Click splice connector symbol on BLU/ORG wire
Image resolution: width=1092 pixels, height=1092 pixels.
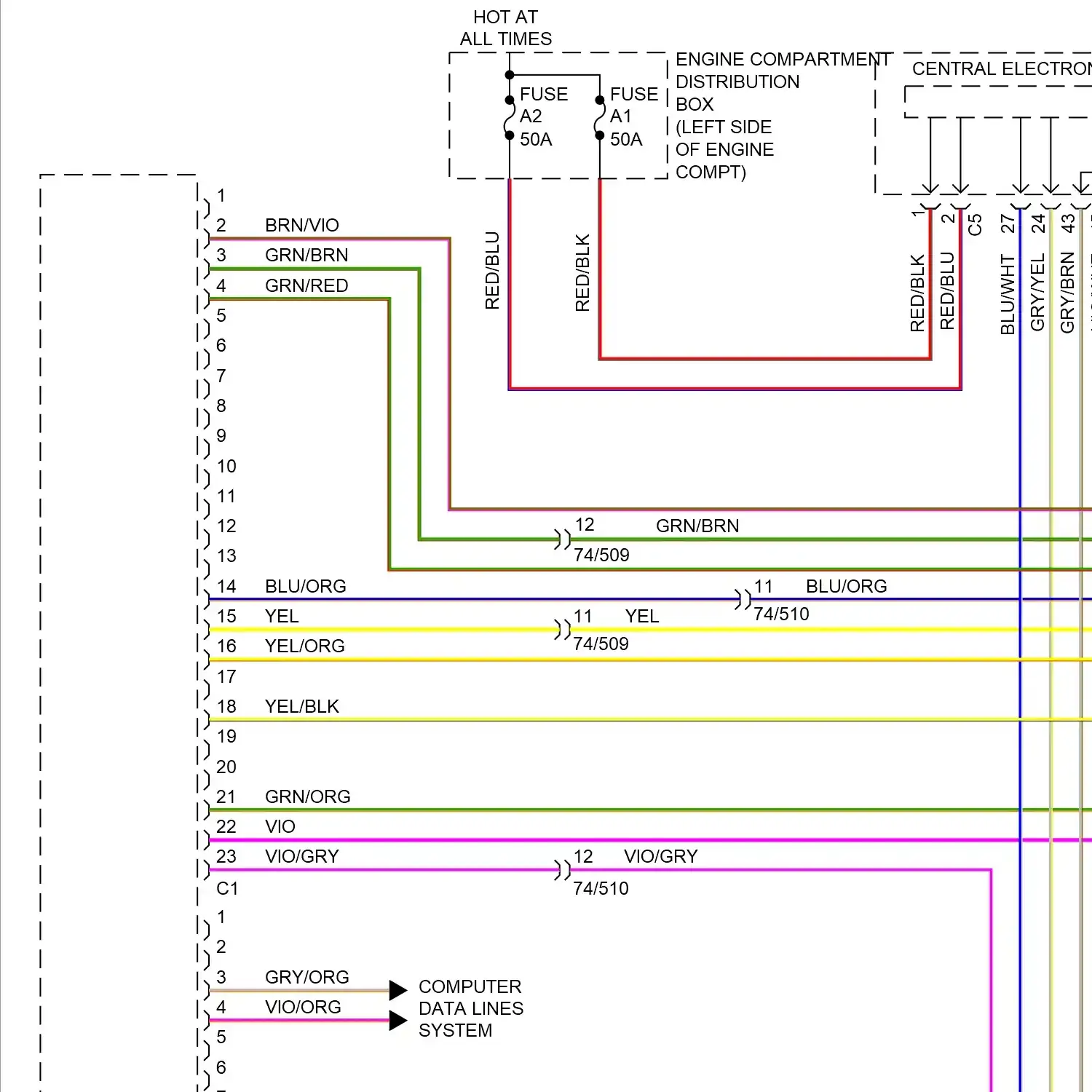point(742,599)
